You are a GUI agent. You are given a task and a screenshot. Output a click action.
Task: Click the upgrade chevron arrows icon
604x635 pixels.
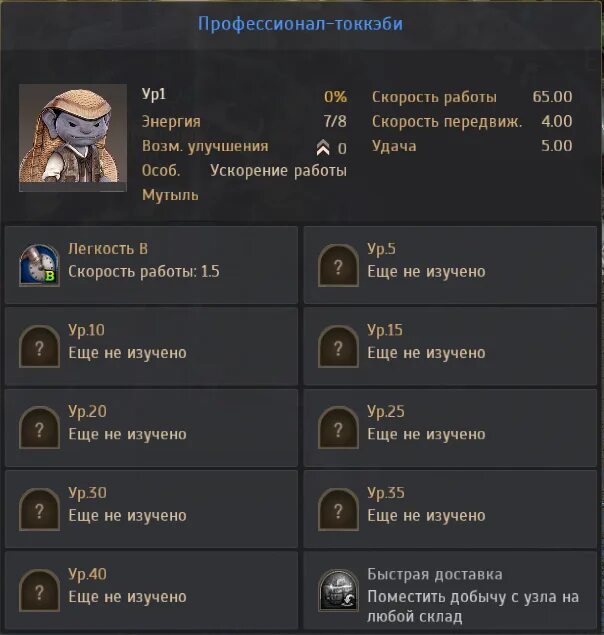tap(323, 148)
